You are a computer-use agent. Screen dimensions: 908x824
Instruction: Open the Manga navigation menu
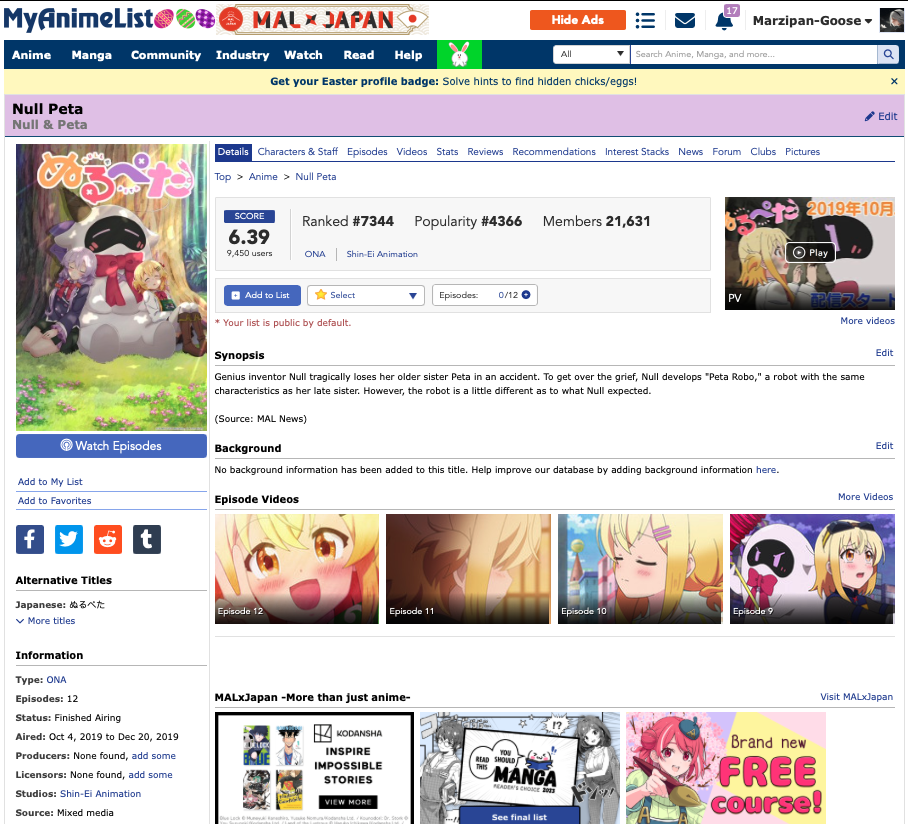[91, 55]
